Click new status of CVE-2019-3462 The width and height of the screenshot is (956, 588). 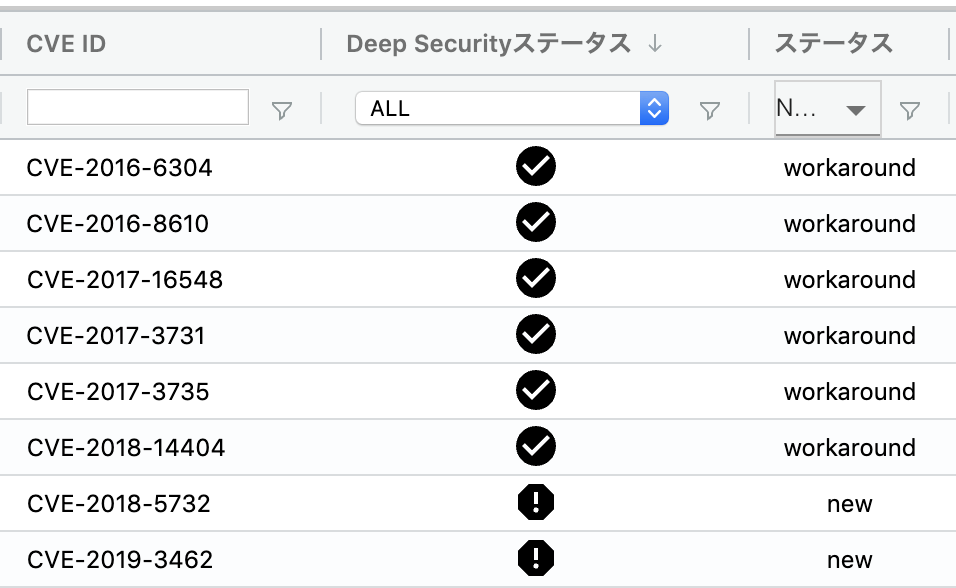pos(849,560)
